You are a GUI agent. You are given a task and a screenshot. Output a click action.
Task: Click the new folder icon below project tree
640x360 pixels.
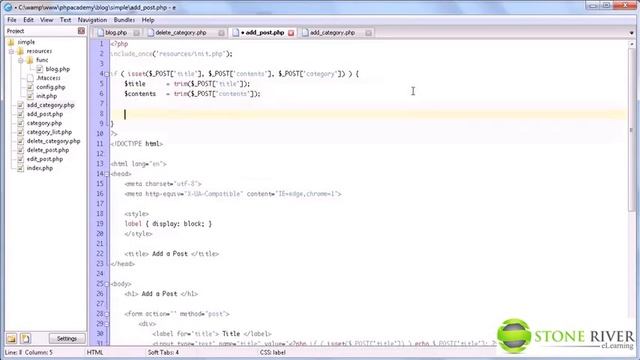[x=11, y=338]
